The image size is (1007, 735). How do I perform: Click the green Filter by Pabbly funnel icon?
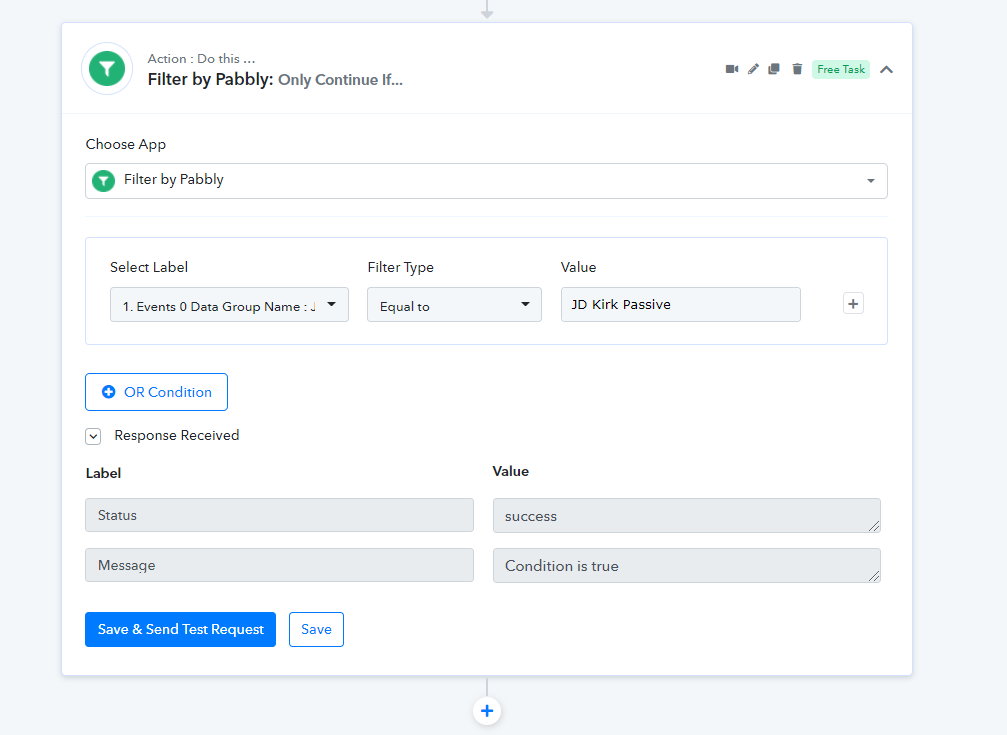pyautogui.click(x=107, y=69)
